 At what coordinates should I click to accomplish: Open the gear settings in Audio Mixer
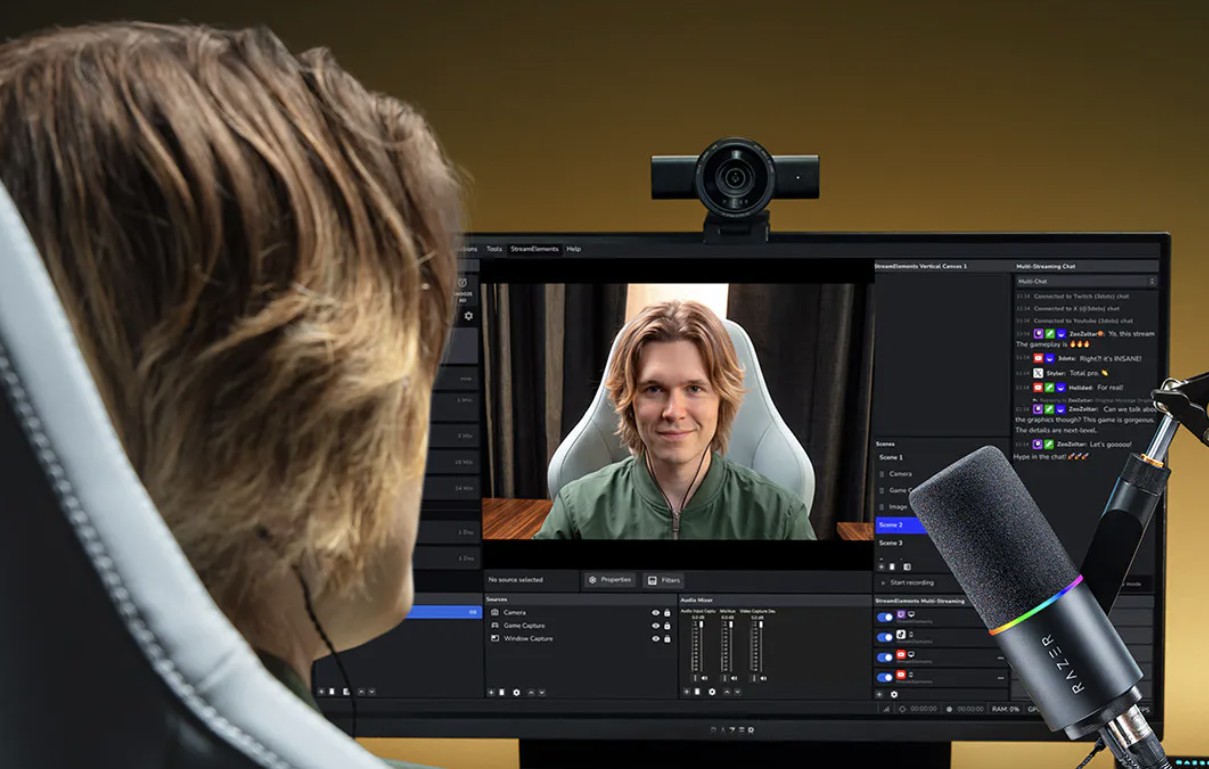click(x=711, y=691)
